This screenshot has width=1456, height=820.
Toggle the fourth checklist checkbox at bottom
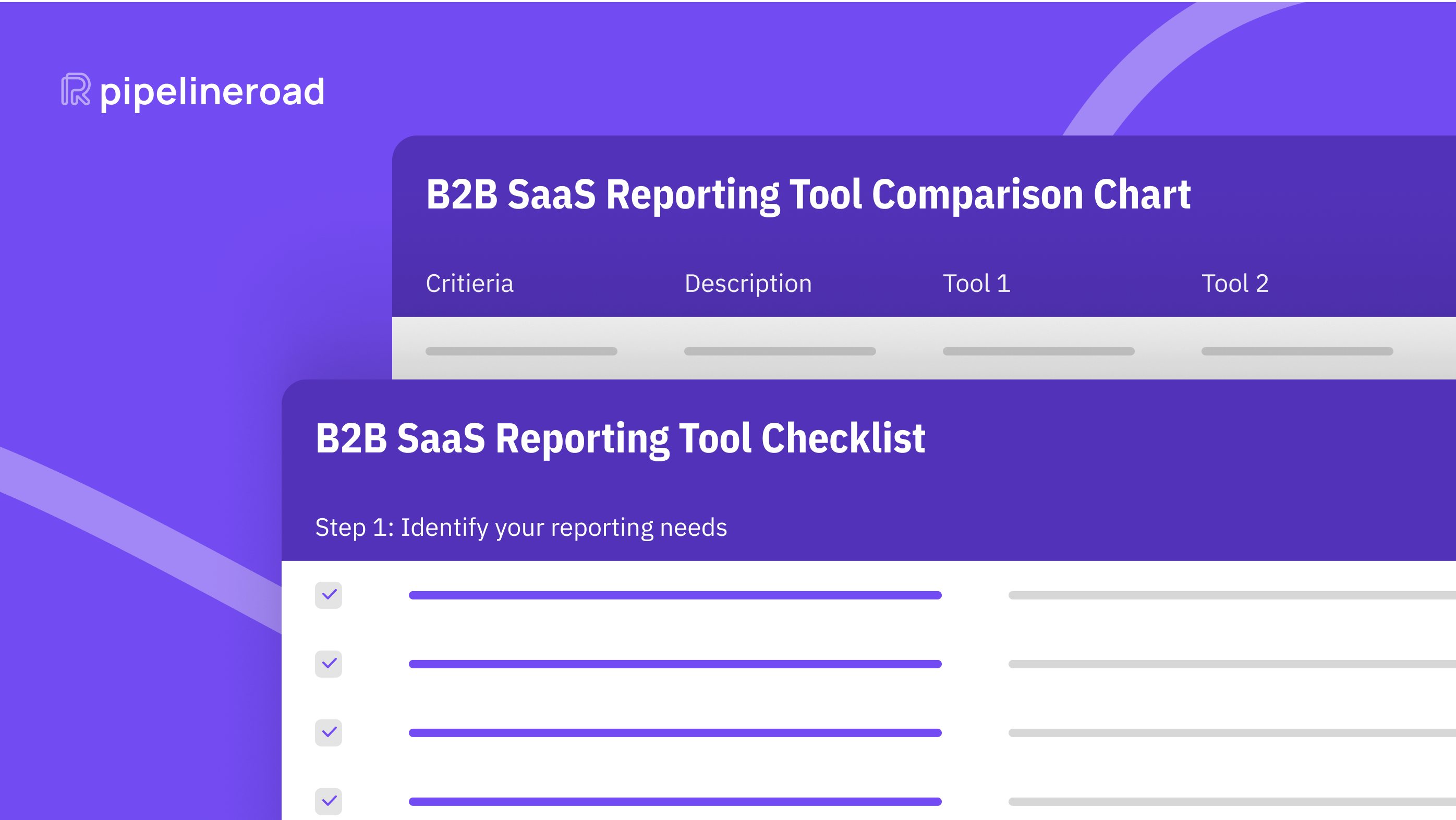pos(329,801)
